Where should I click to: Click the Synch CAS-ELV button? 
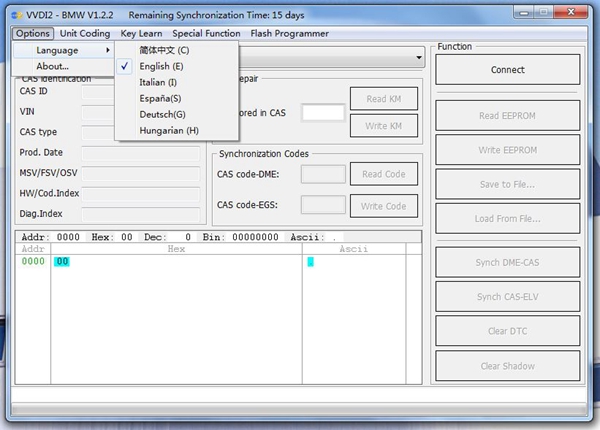point(507,297)
